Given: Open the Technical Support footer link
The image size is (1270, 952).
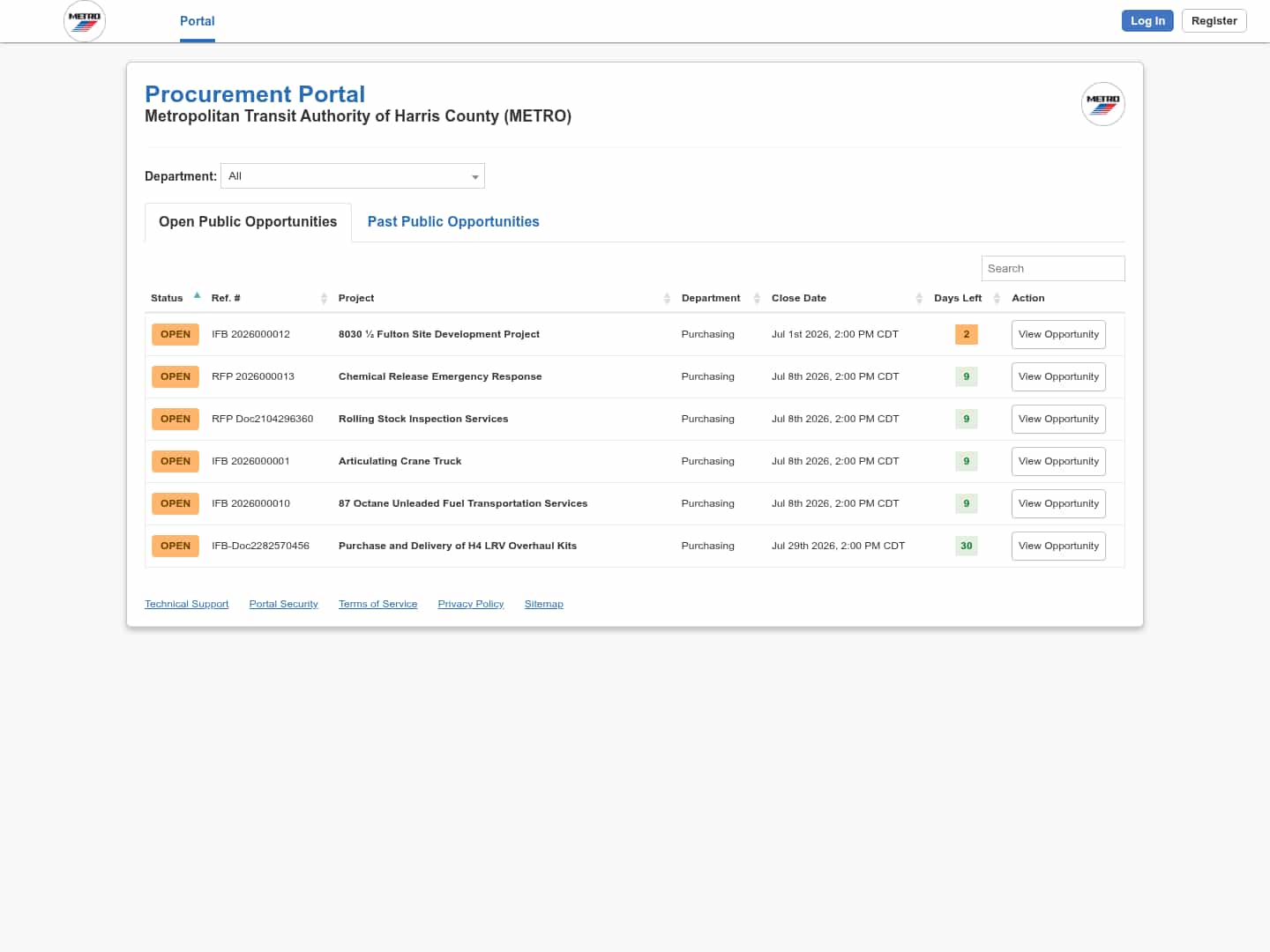Looking at the screenshot, I should pyautogui.click(x=187, y=605).
